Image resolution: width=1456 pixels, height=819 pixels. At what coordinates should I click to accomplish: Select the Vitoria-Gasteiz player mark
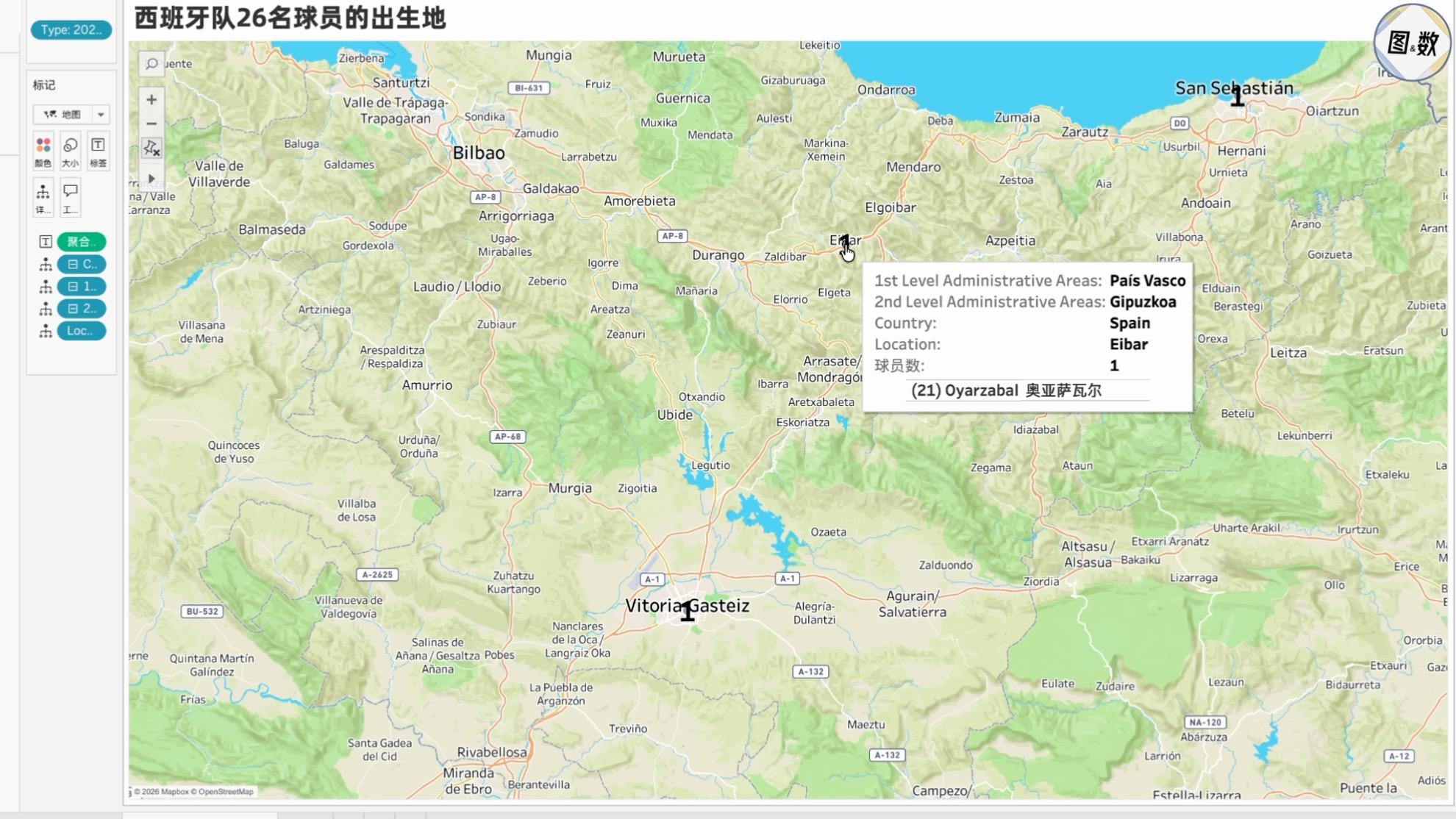687,611
